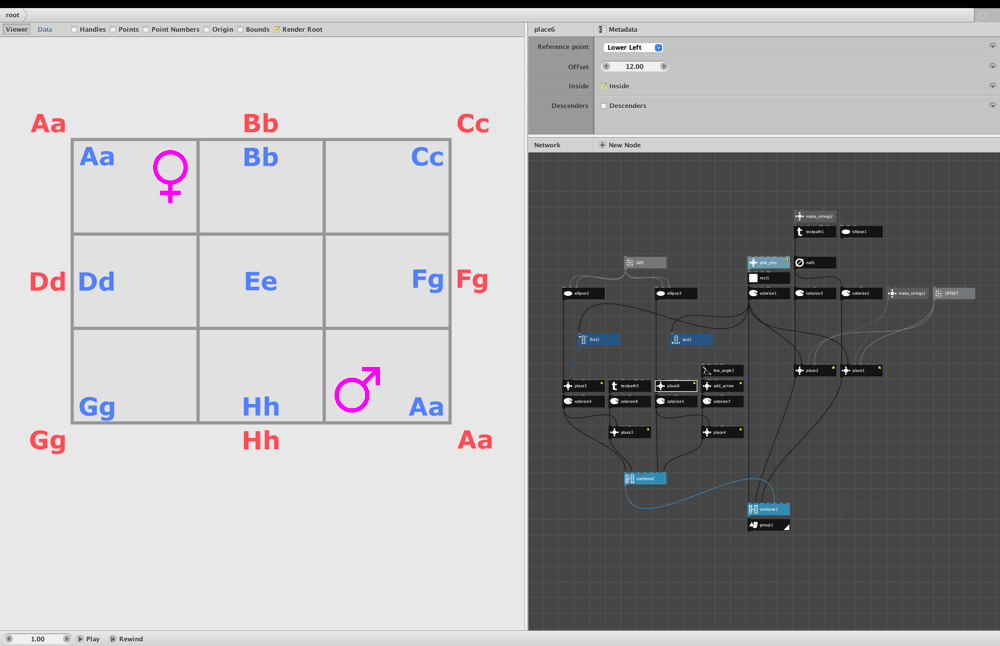Click the root breadcrumb
This screenshot has height=646, width=1000.
(x=12, y=15)
